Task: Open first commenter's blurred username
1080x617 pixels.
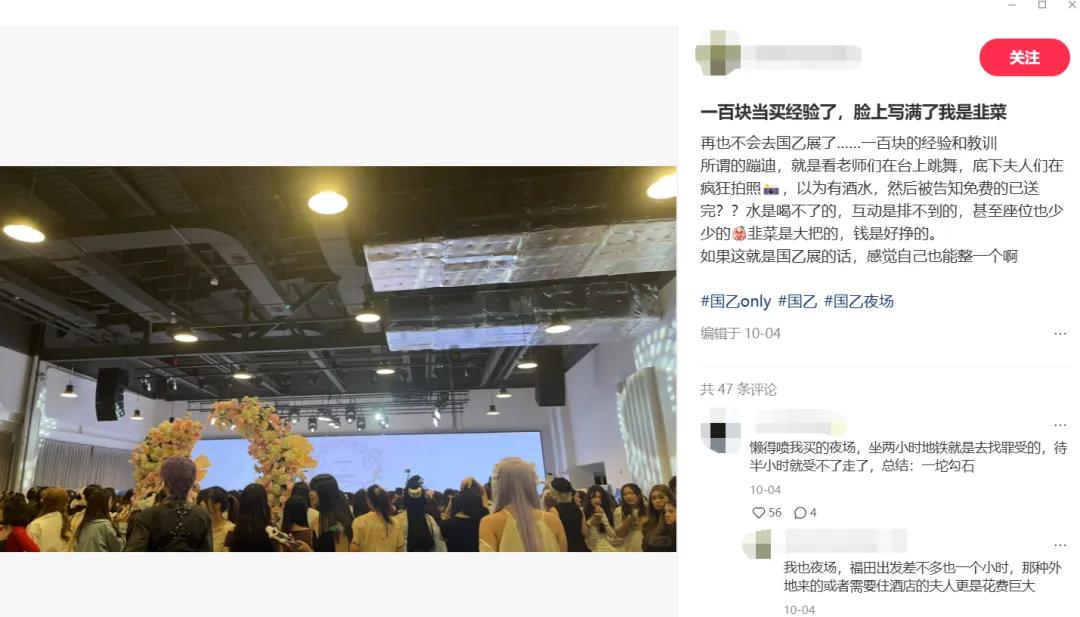Action: coord(798,422)
